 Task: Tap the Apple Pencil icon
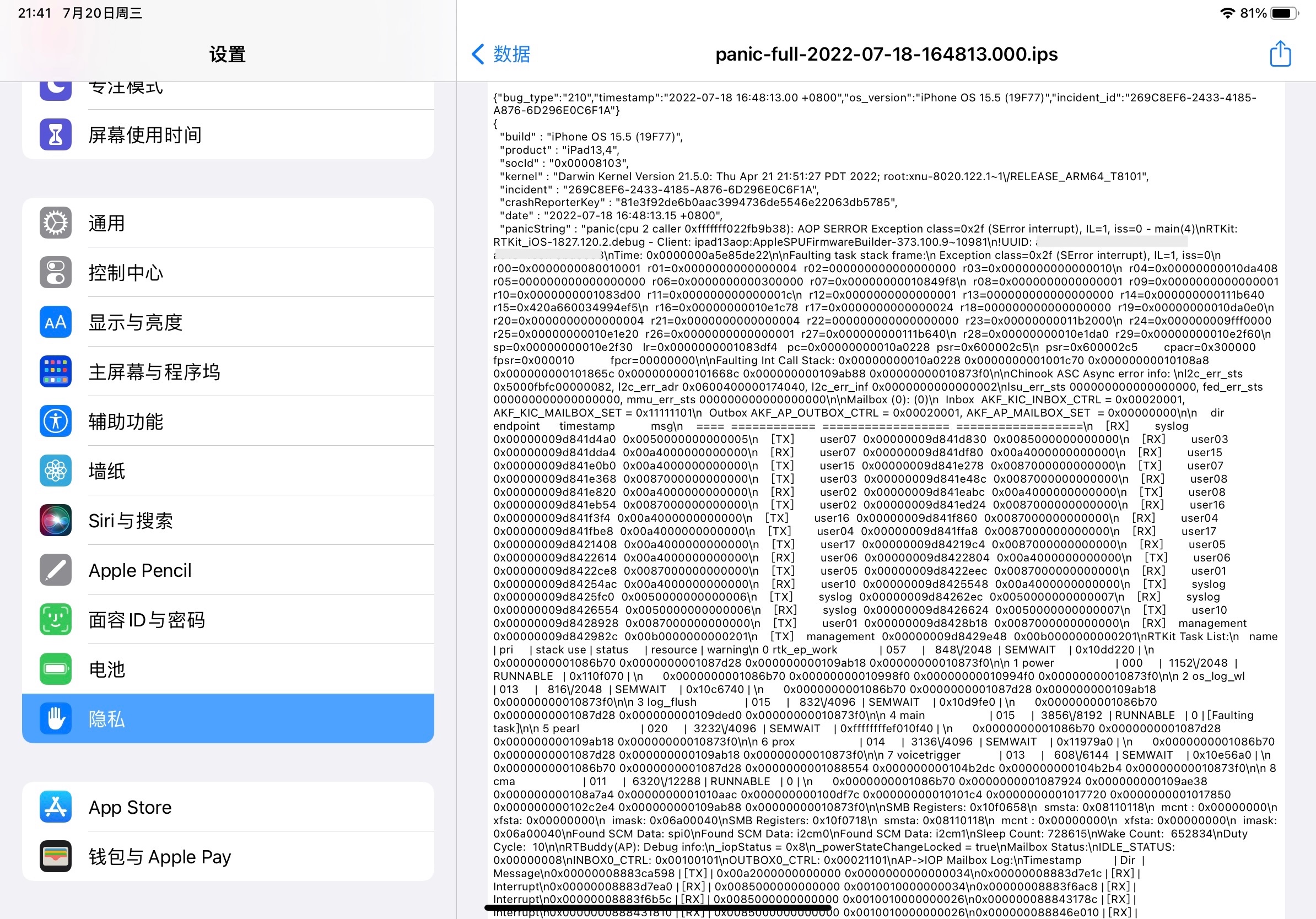point(56,570)
